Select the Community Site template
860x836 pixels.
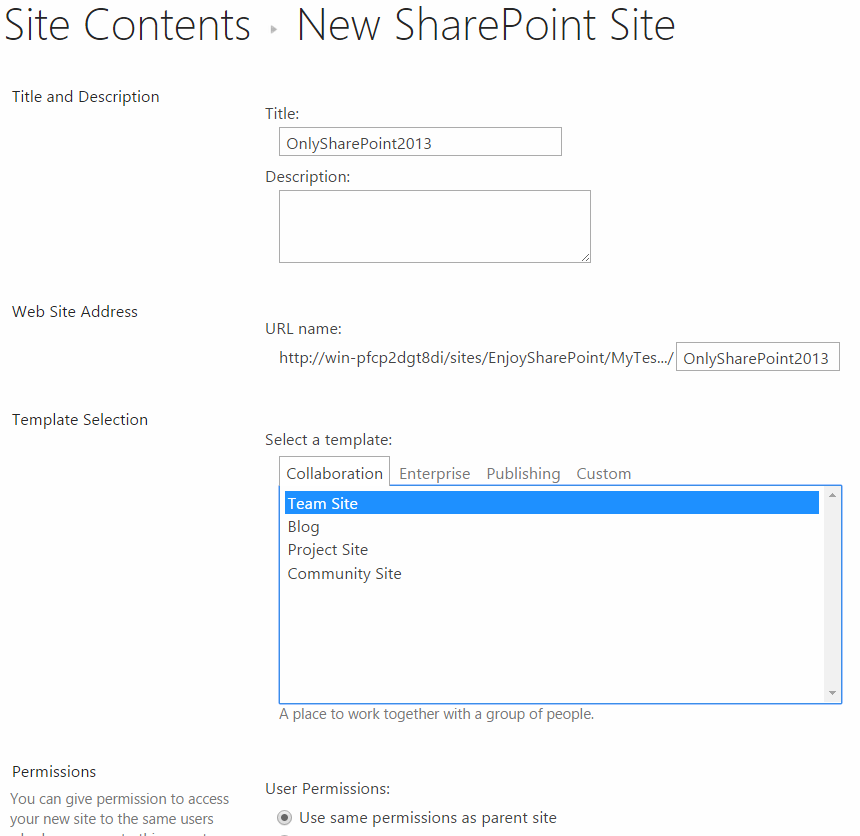552,573
